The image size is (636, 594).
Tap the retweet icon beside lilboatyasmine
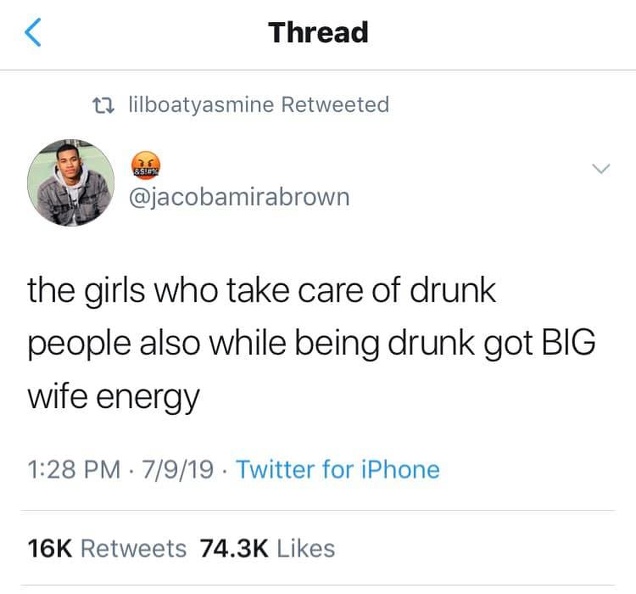click(103, 105)
